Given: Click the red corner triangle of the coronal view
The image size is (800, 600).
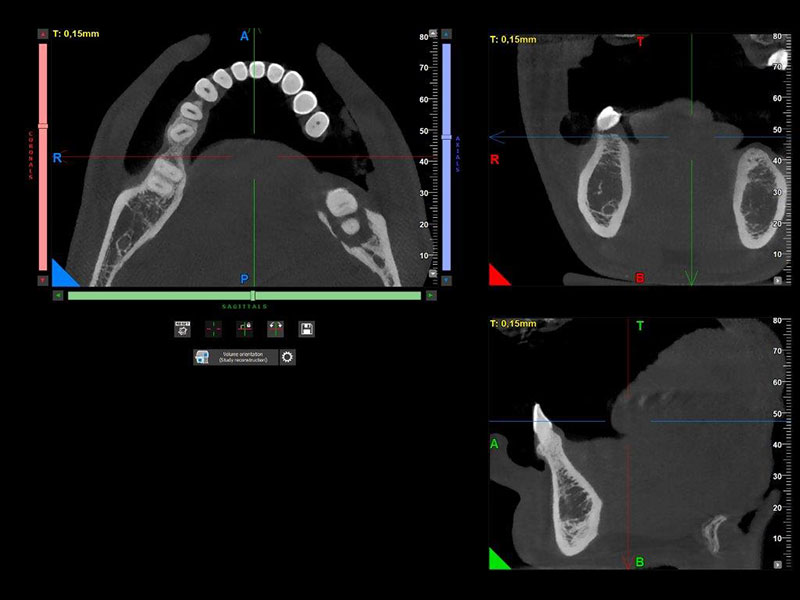Looking at the screenshot, I should [497, 278].
